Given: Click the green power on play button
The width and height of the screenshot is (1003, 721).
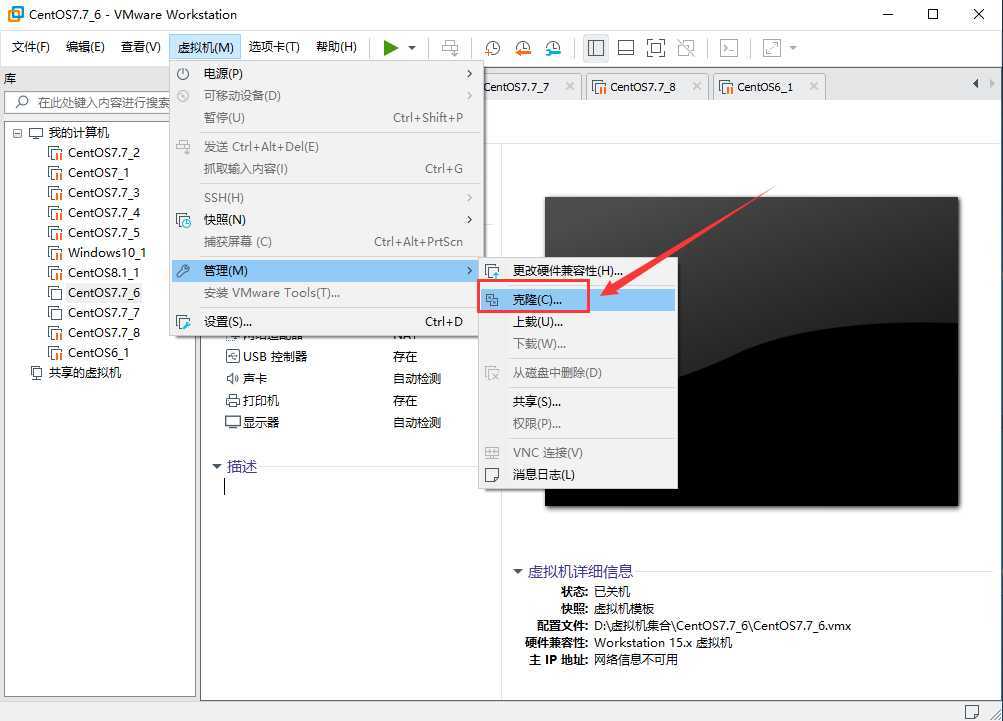Looking at the screenshot, I should [391, 48].
